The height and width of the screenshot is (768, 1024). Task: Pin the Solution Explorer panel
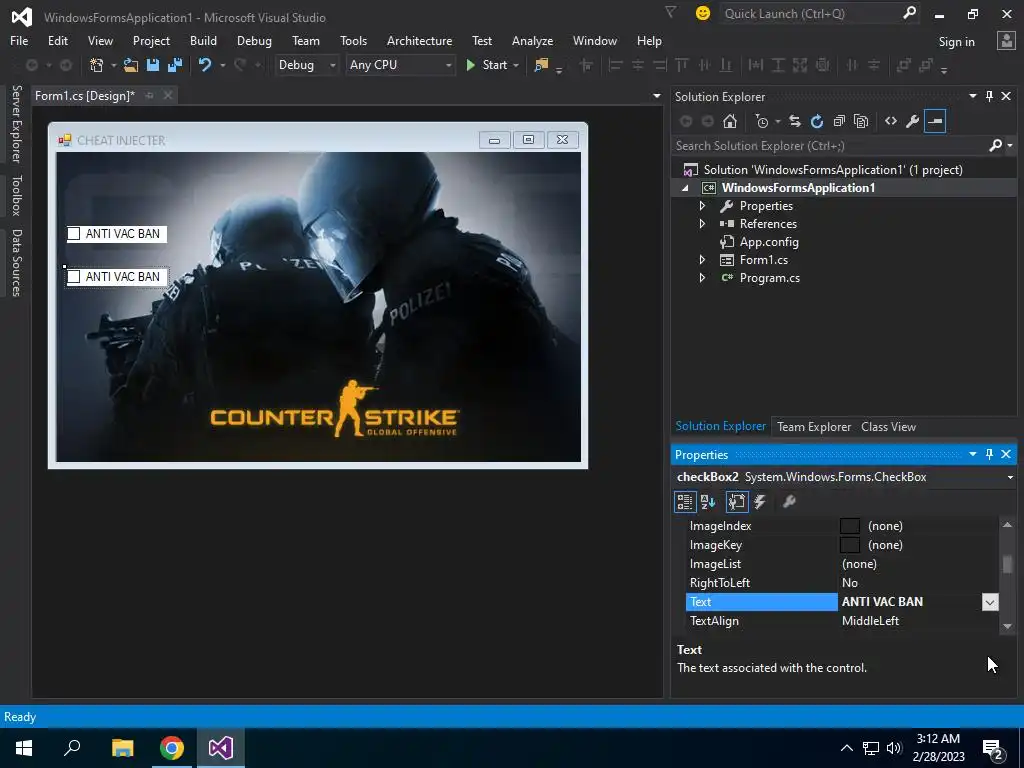pos(989,96)
